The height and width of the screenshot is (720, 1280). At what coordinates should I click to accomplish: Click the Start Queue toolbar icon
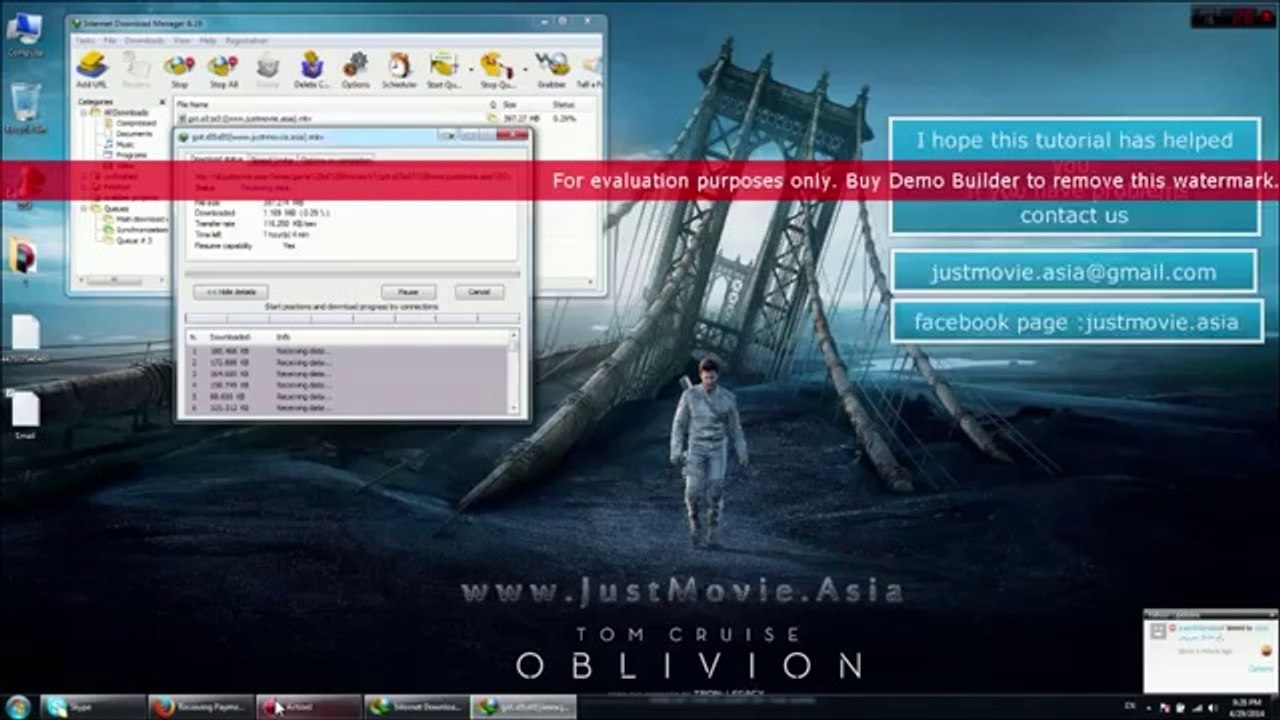coord(443,71)
